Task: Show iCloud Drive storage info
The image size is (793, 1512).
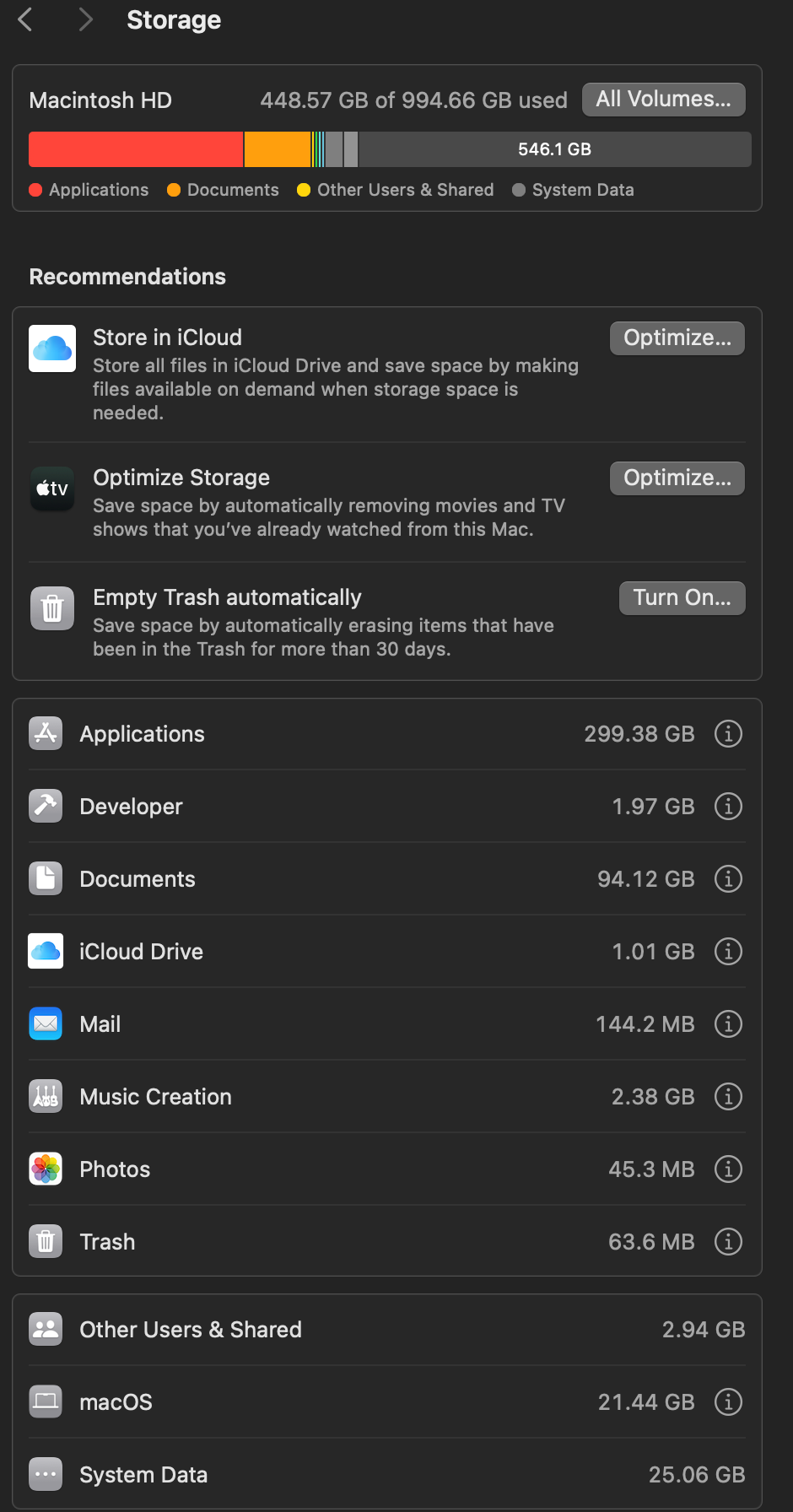Action: pos(728,952)
